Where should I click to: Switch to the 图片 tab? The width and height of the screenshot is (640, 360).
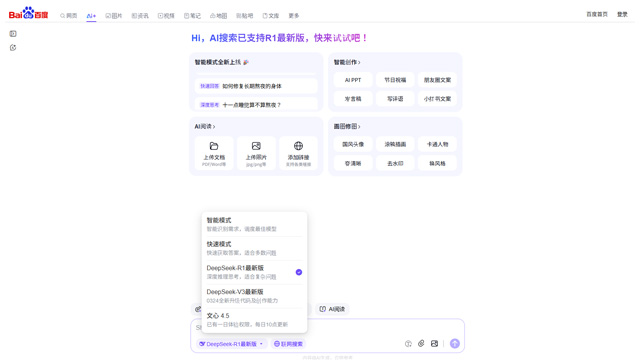[113, 16]
